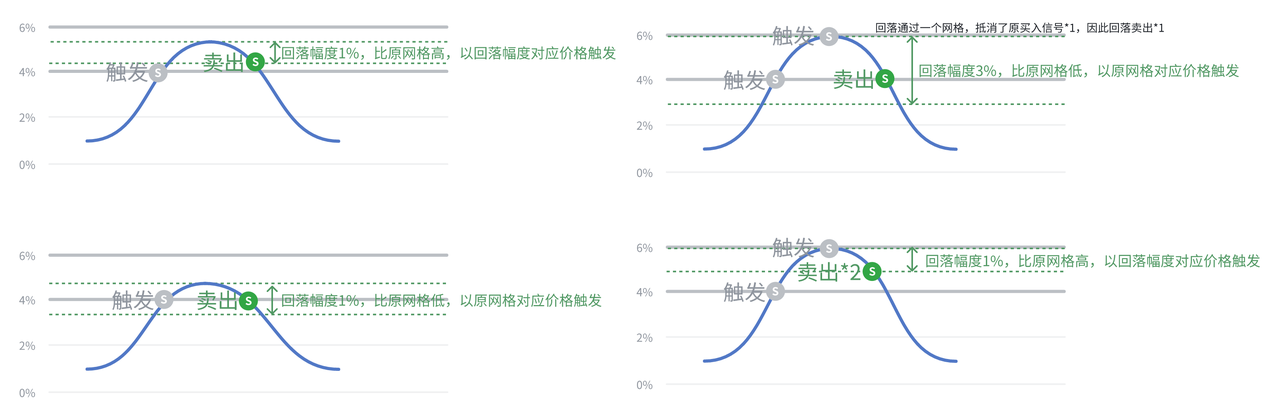
Task: Click the green S marker beside 卖出*2
Action: click(x=872, y=271)
